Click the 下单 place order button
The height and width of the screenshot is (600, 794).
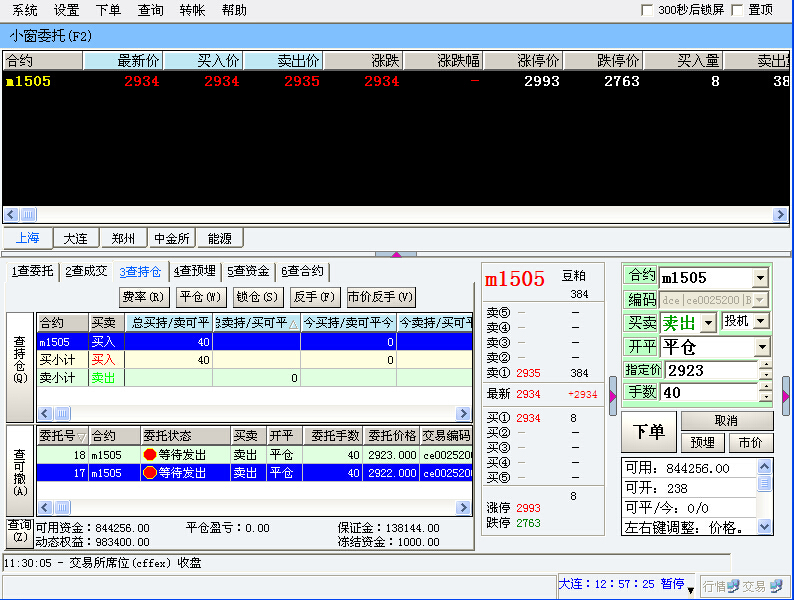(x=649, y=431)
